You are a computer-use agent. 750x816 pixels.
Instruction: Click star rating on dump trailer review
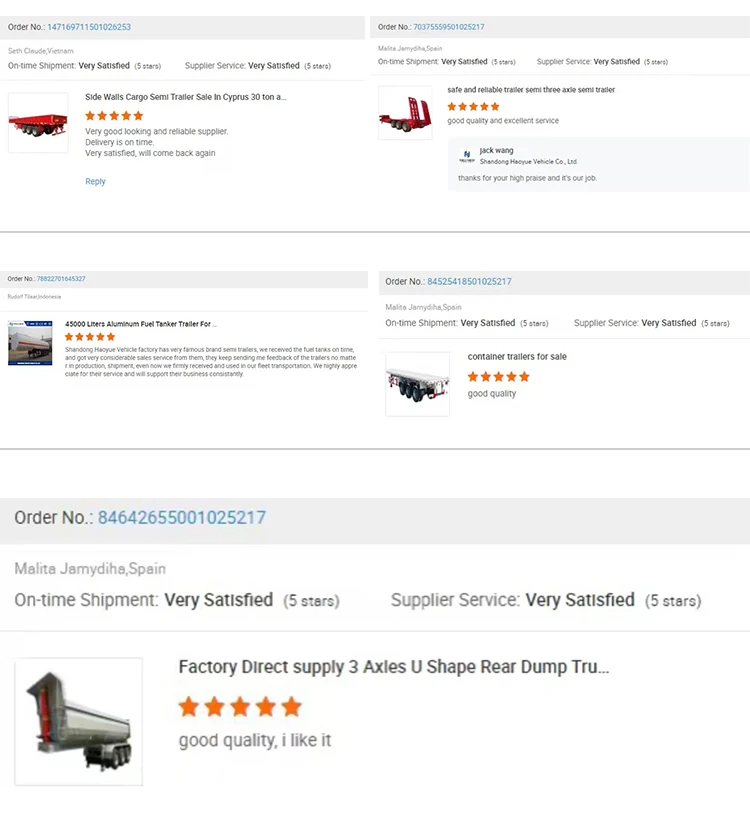pos(240,707)
